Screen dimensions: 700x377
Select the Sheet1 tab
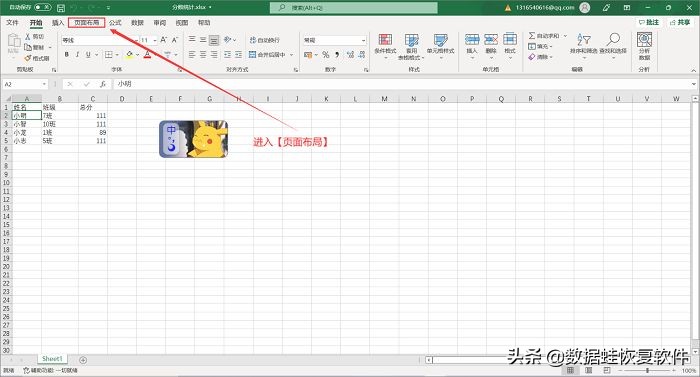pos(52,359)
